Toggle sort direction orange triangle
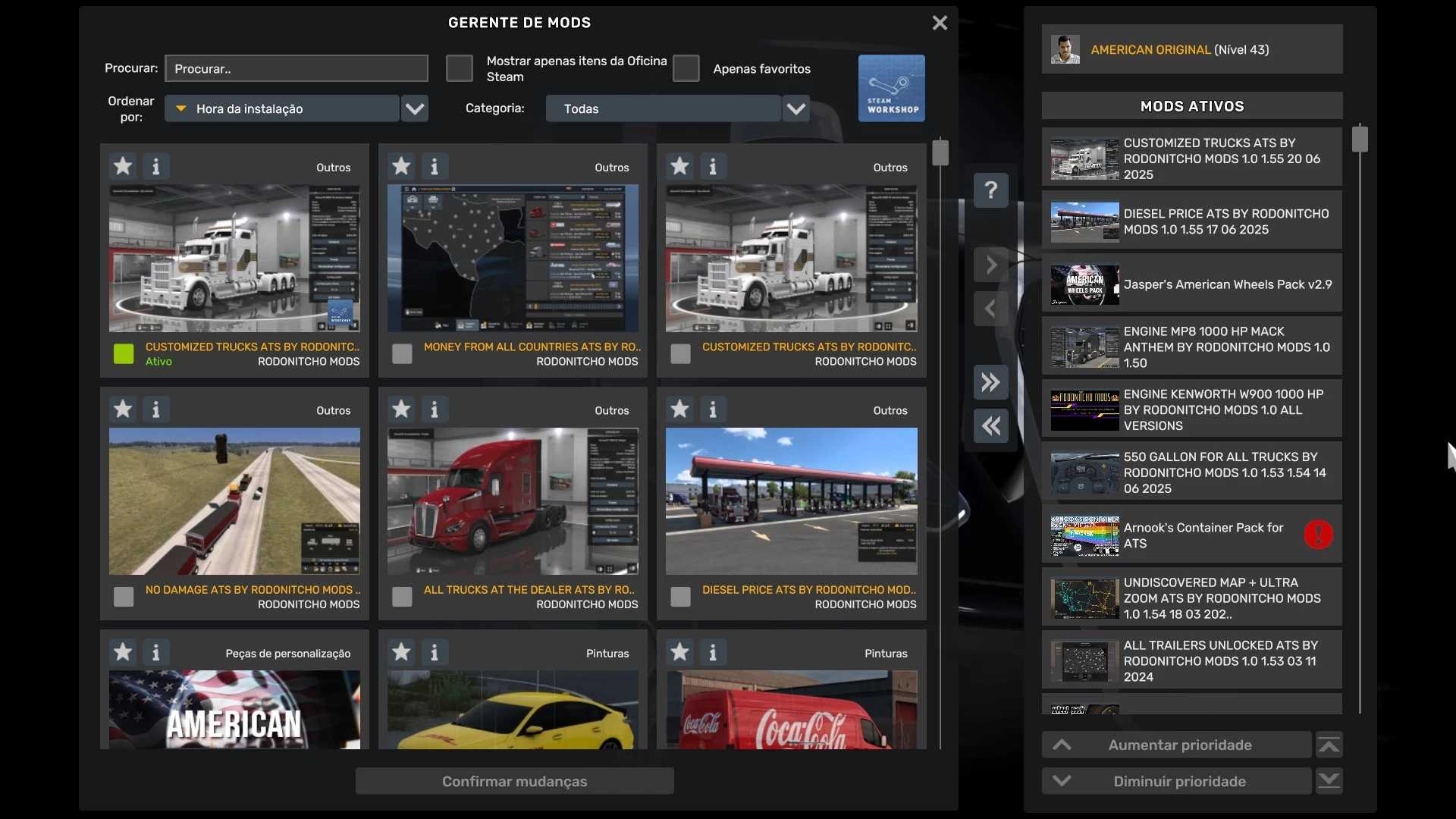The height and width of the screenshot is (819, 1456). tap(180, 108)
